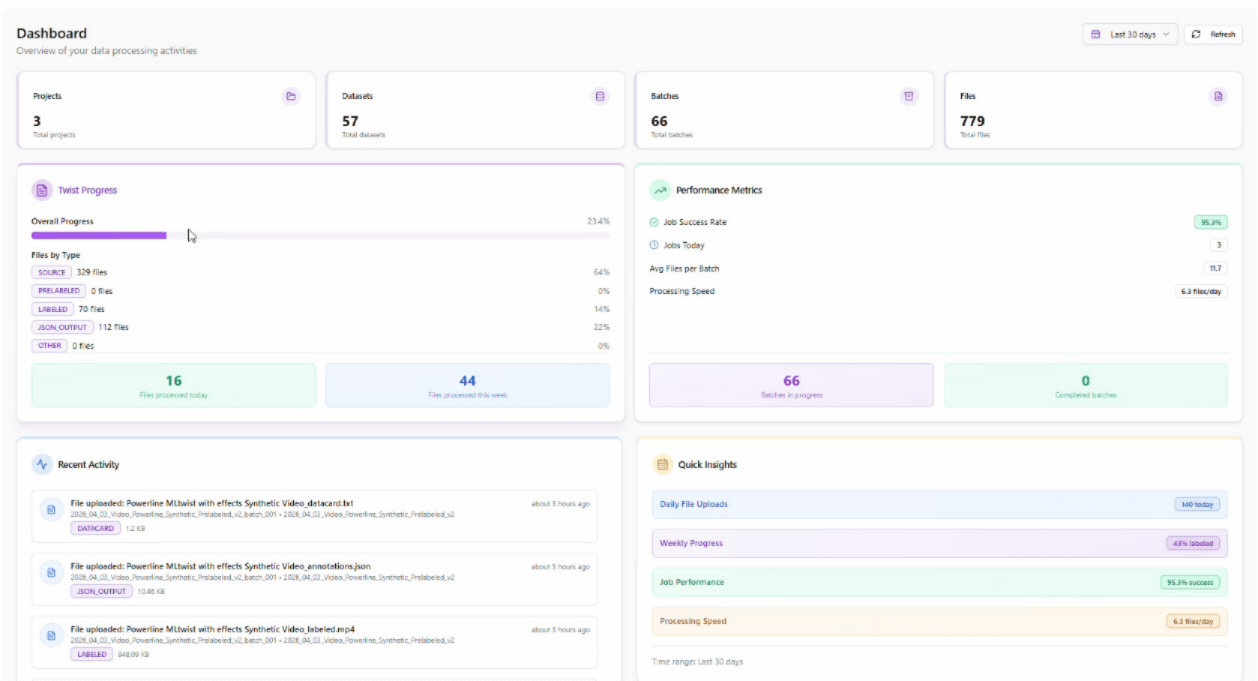
Task: Click the Performance Metrics trend icon
Action: (x=660, y=190)
